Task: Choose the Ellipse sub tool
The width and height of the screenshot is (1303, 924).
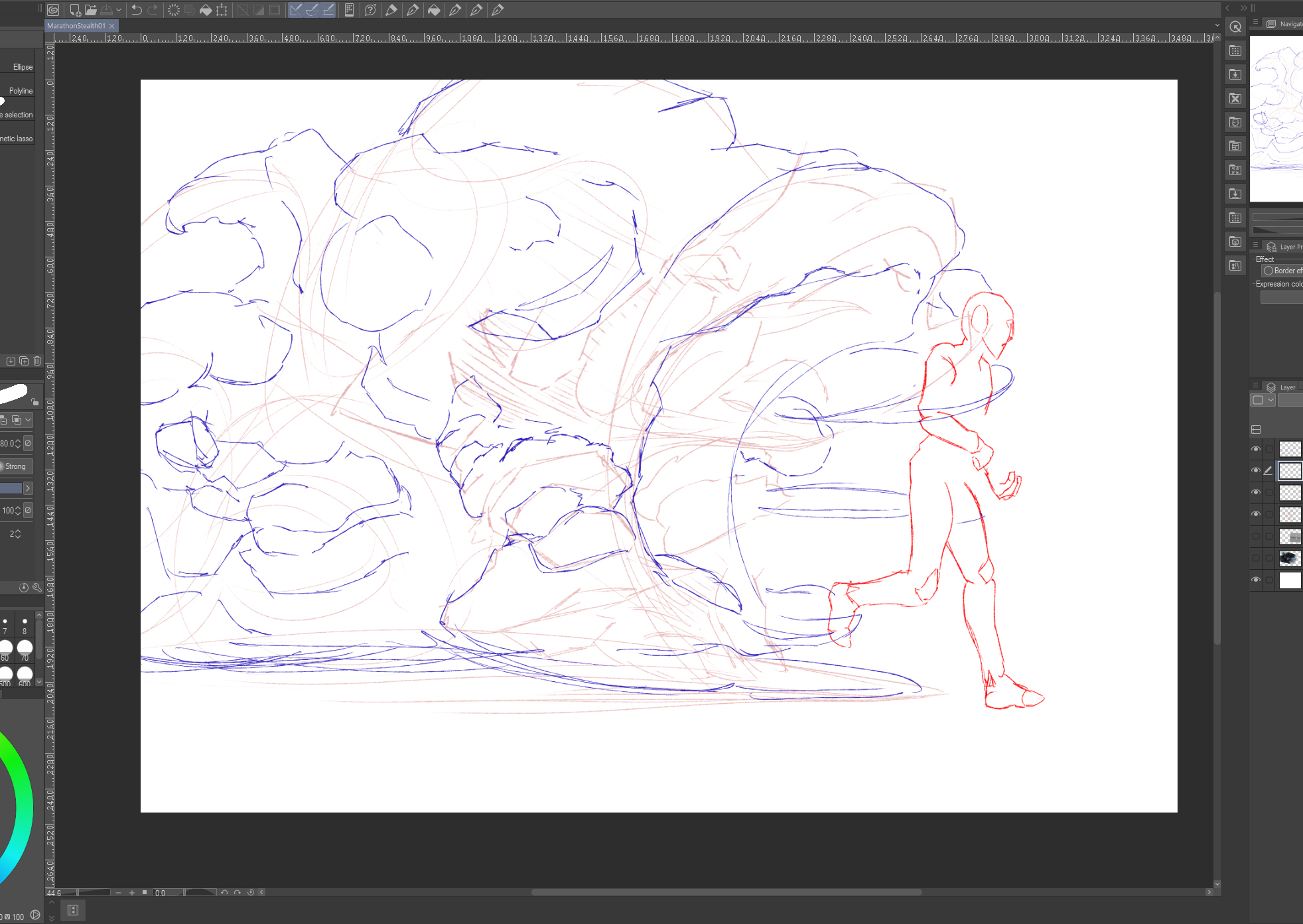Action: point(23,67)
